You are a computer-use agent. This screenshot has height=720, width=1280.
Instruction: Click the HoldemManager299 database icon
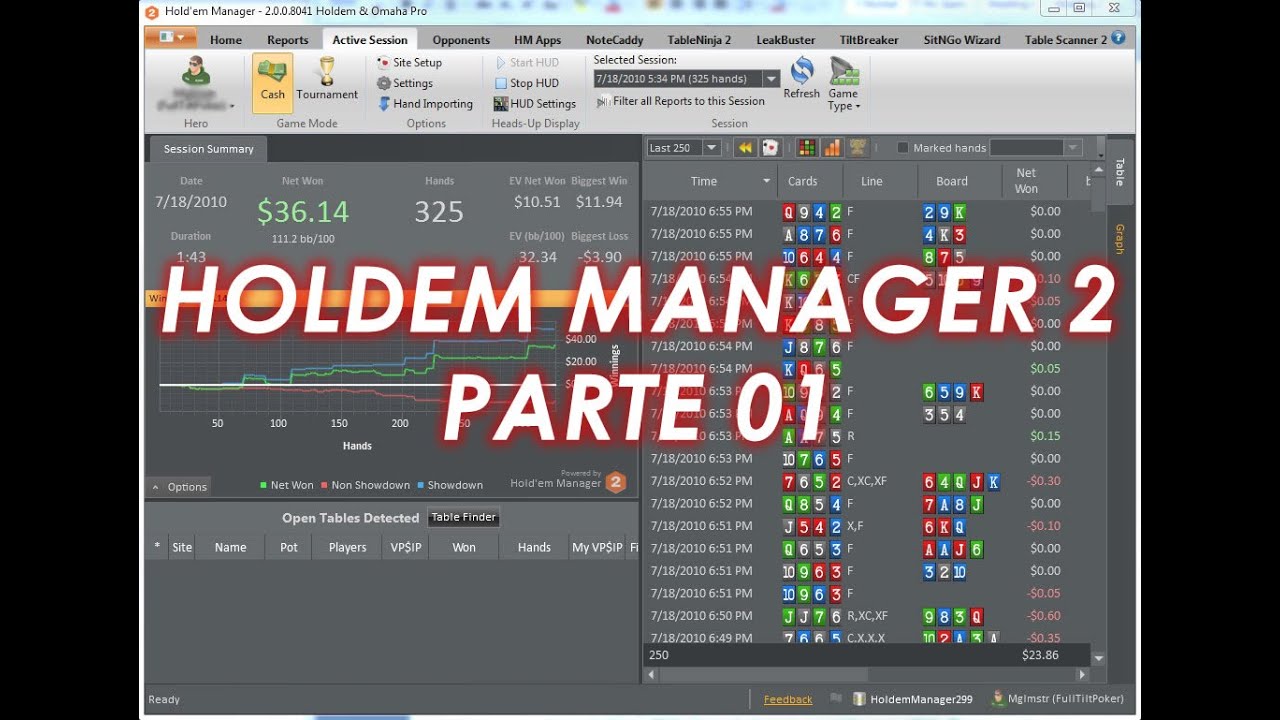858,699
